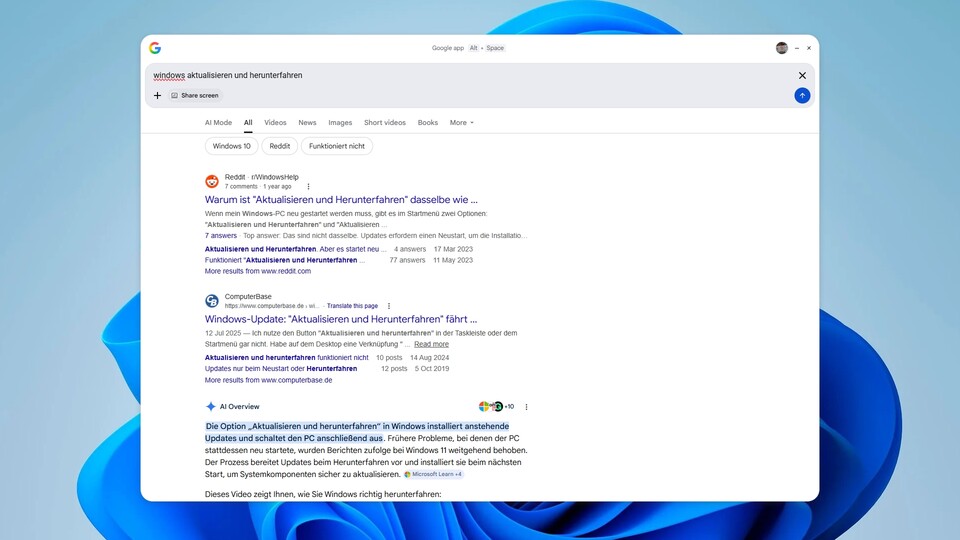The width and height of the screenshot is (960, 540).
Task: Open Reddit result three-dot options
Action: [308, 186]
